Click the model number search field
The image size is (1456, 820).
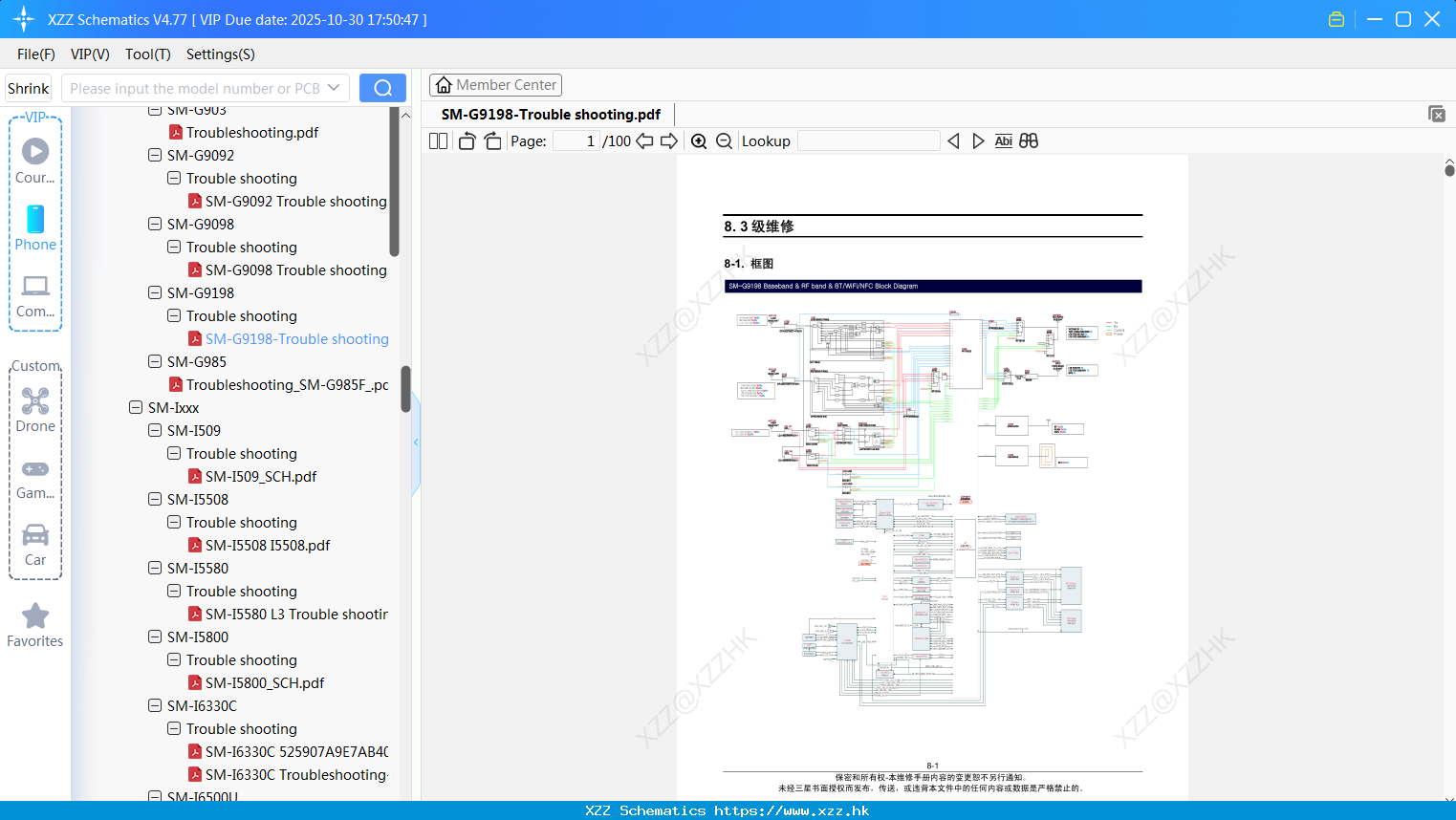(195, 88)
